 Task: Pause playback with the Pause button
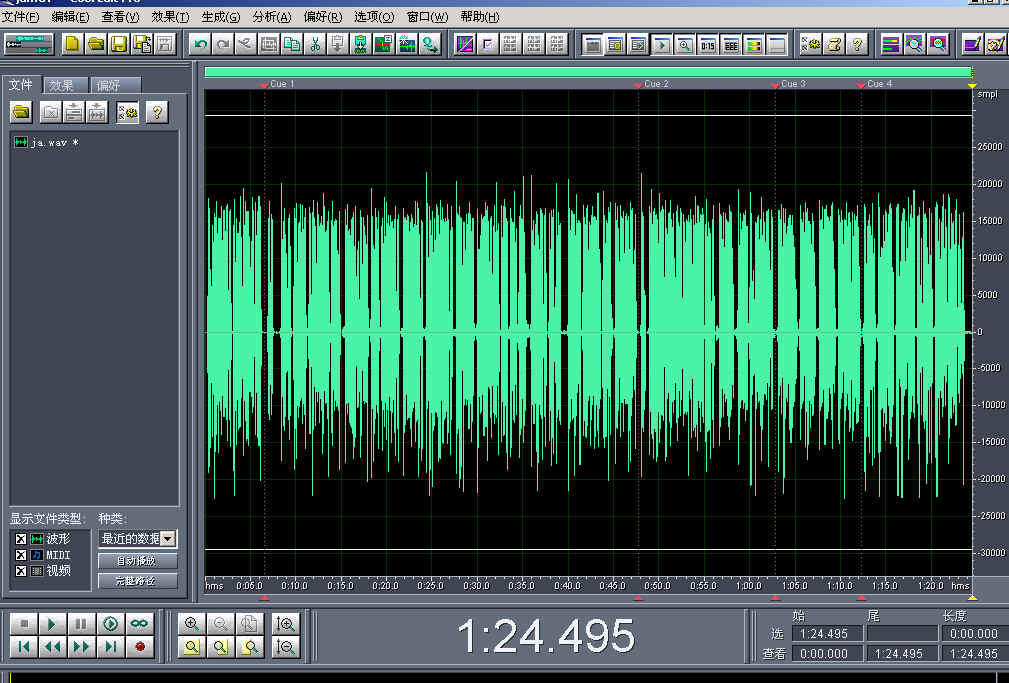[x=81, y=624]
